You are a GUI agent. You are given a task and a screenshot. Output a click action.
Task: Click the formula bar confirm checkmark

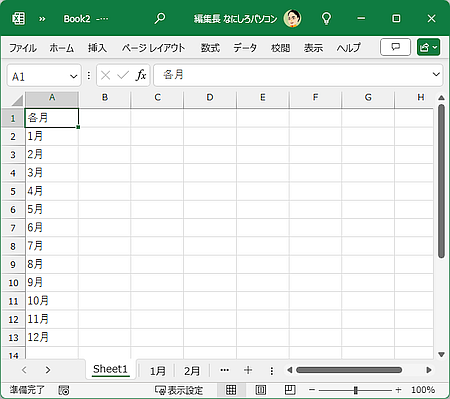pyautogui.click(x=123, y=75)
